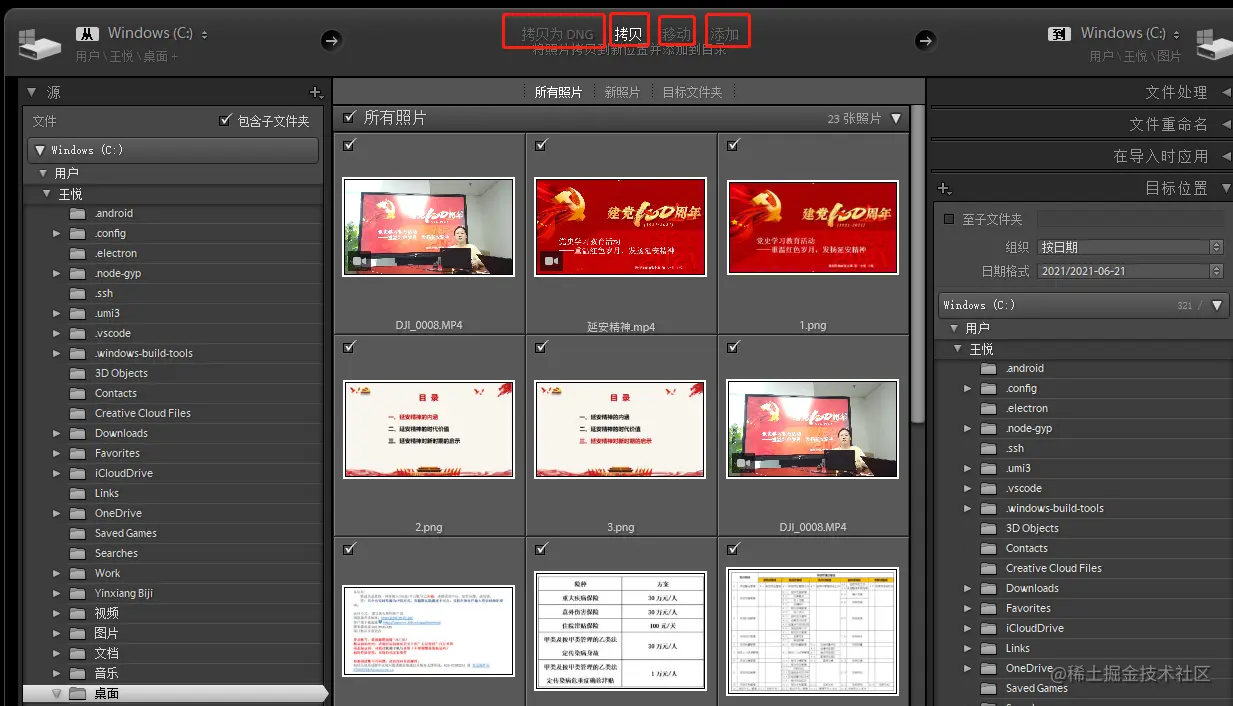Click the Links folder icon in the source panel
Viewport: 1233px width, 706px height.
(78, 493)
